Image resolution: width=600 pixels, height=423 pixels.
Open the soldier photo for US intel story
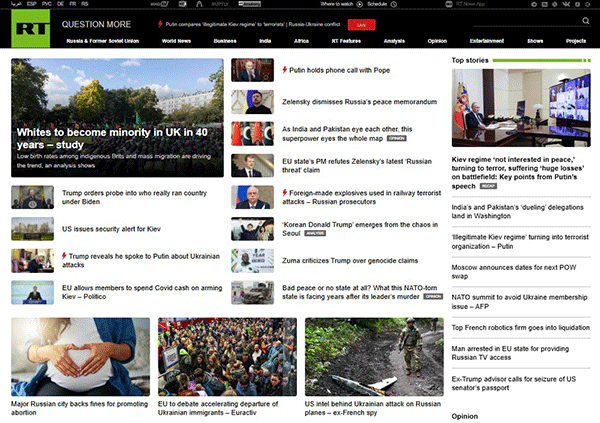(374, 357)
